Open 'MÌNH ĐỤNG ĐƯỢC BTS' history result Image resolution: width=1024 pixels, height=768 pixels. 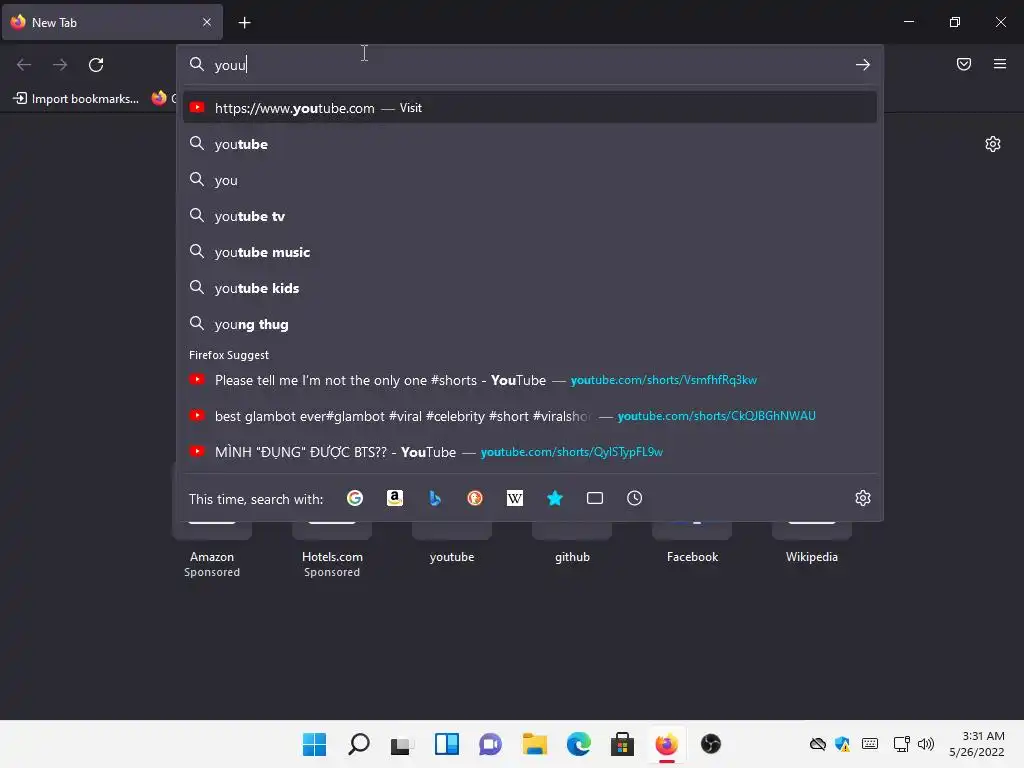pyautogui.click(x=530, y=452)
